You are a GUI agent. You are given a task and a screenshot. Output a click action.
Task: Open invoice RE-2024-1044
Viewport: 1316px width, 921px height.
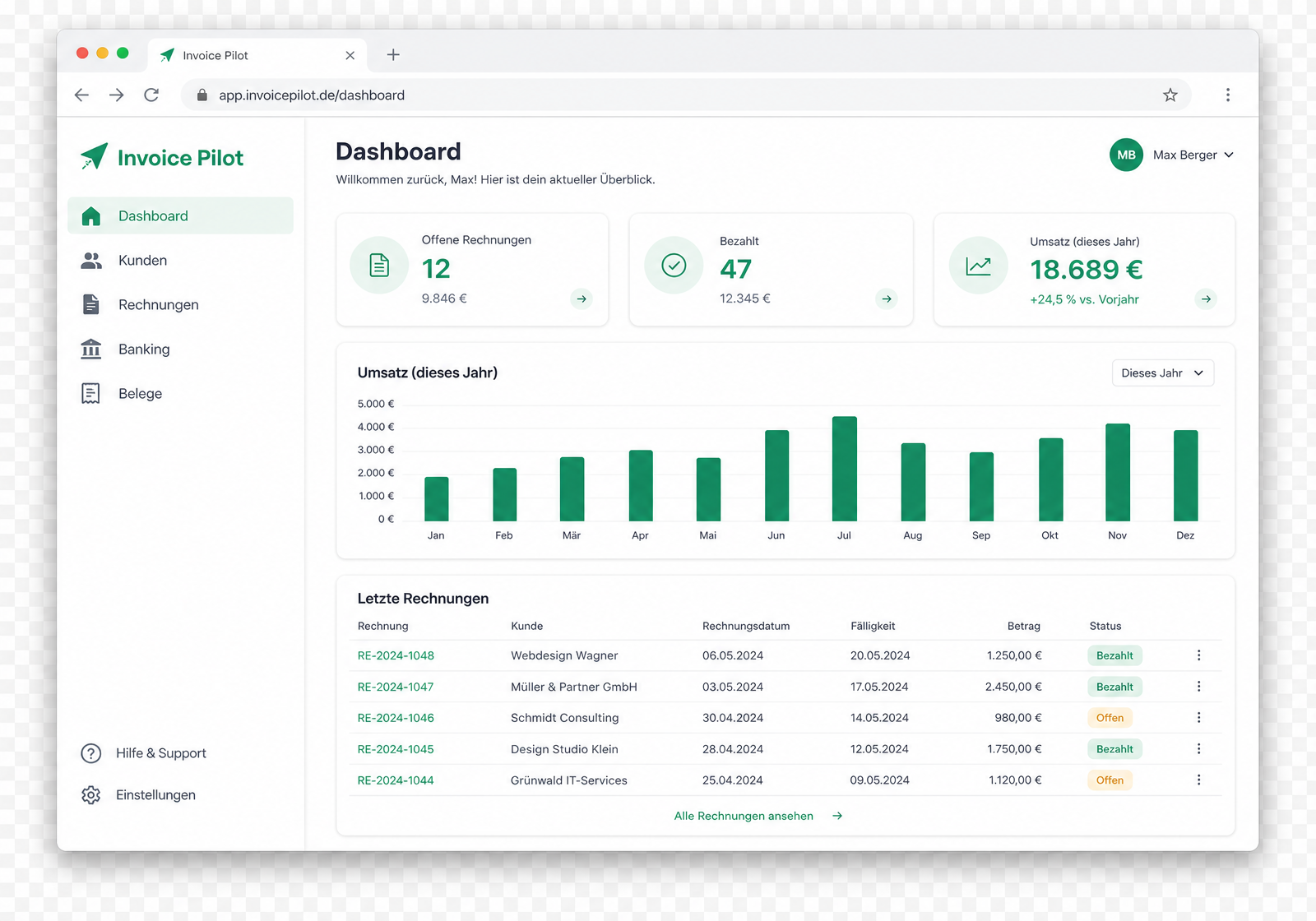(x=396, y=780)
